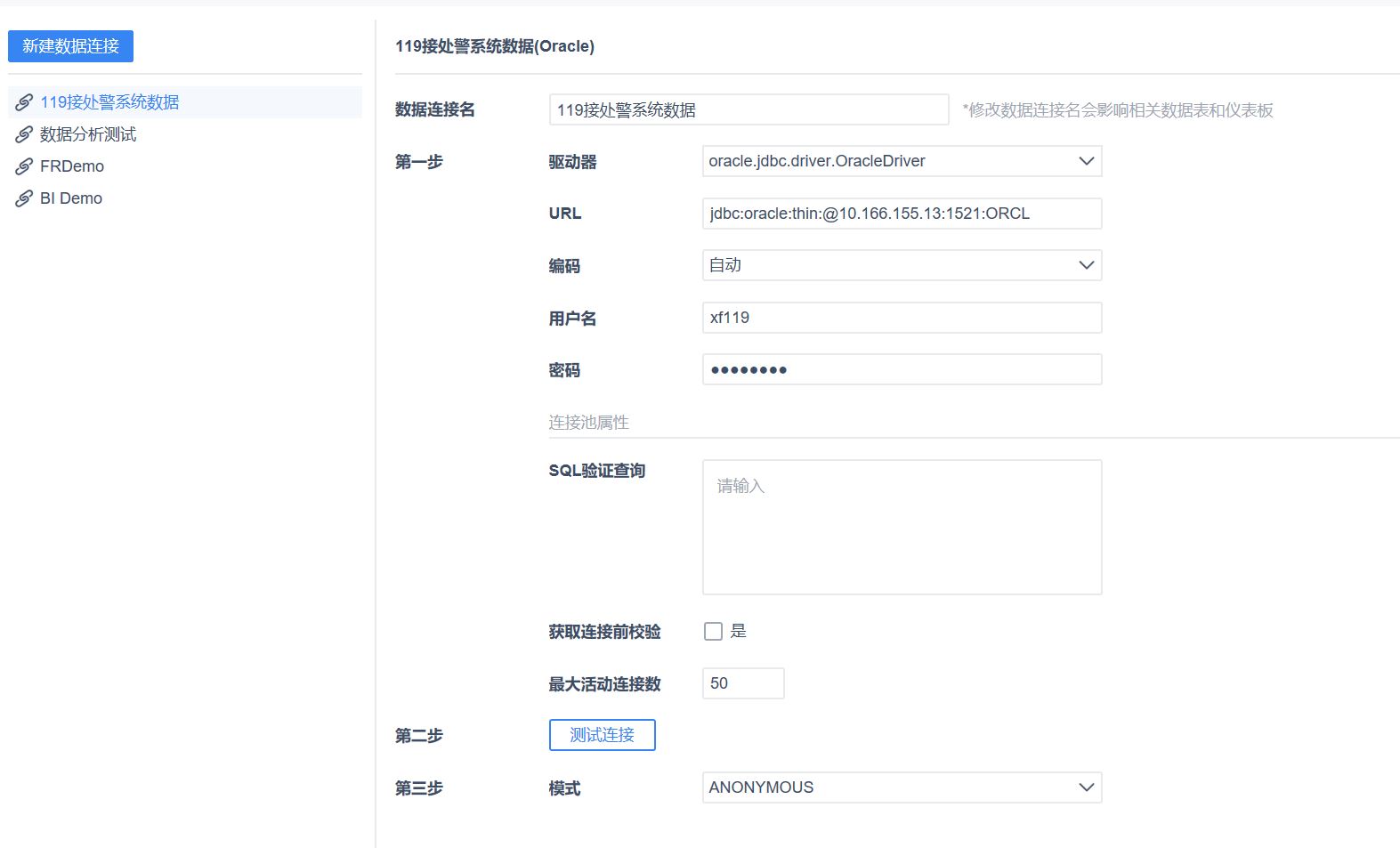This screenshot has height=848, width=1400.
Task: Click the 新建数据连接 button
Action: [70, 46]
